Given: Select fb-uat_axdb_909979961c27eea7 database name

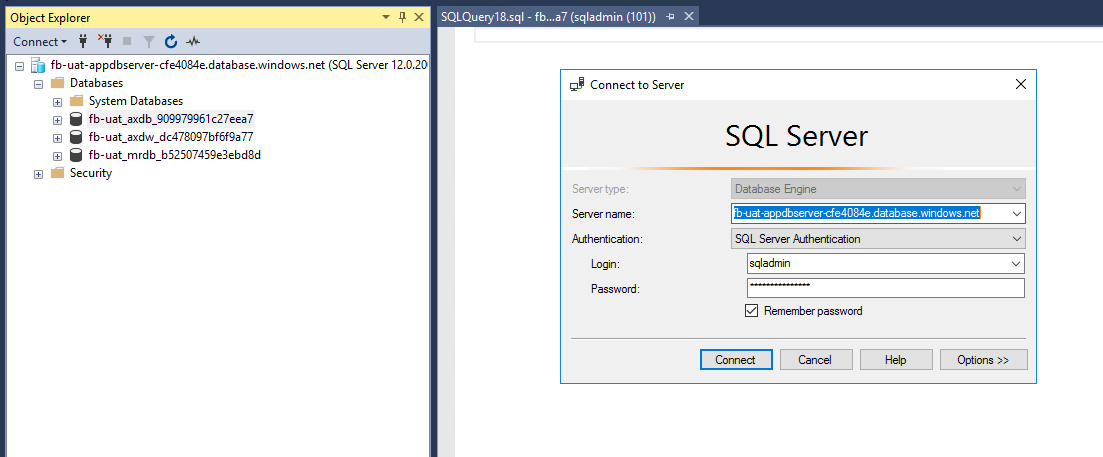Looking at the screenshot, I should click(x=171, y=119).
